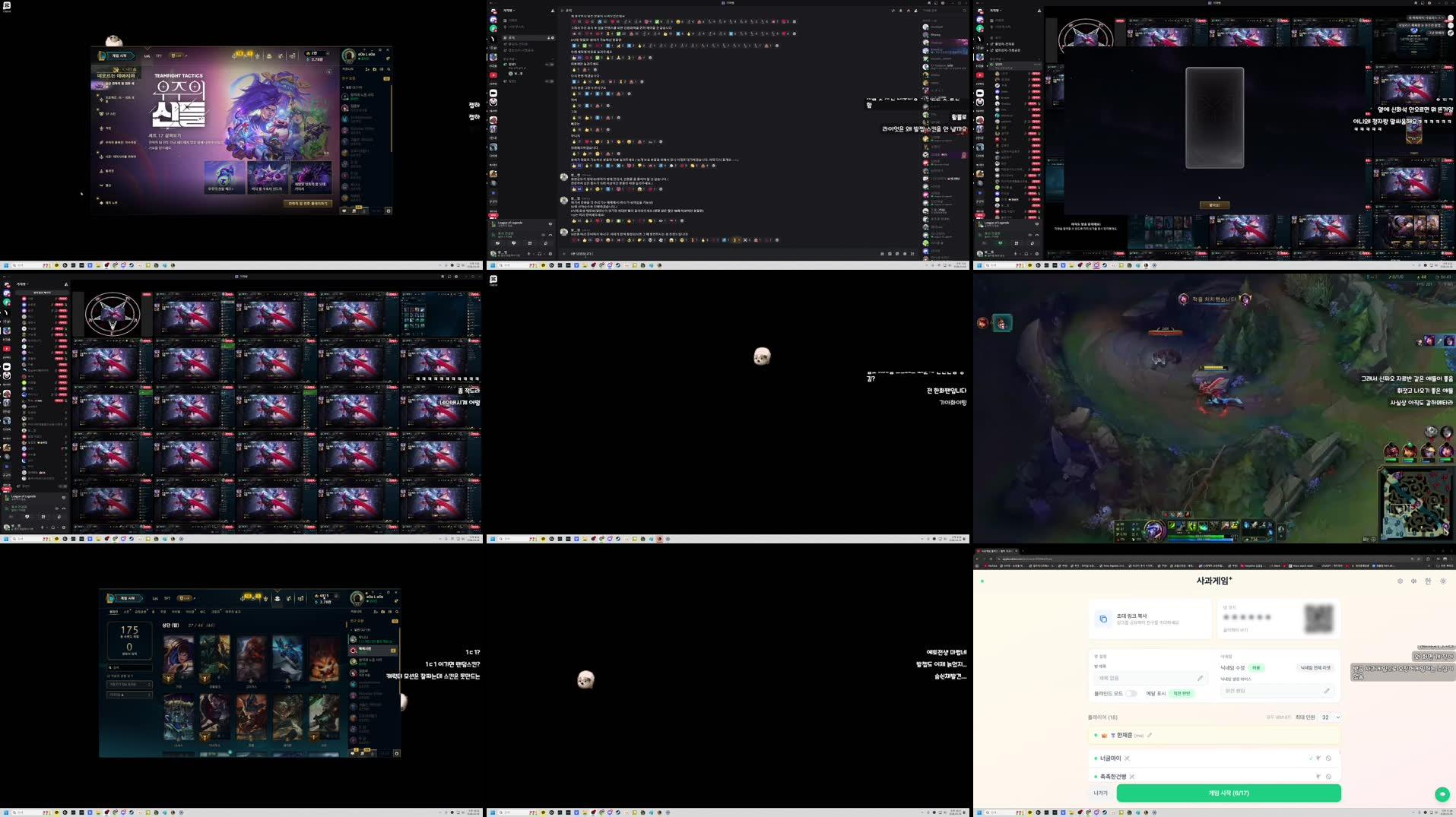Open Windows Start button under the 사과게임 browser

point(979,812)
